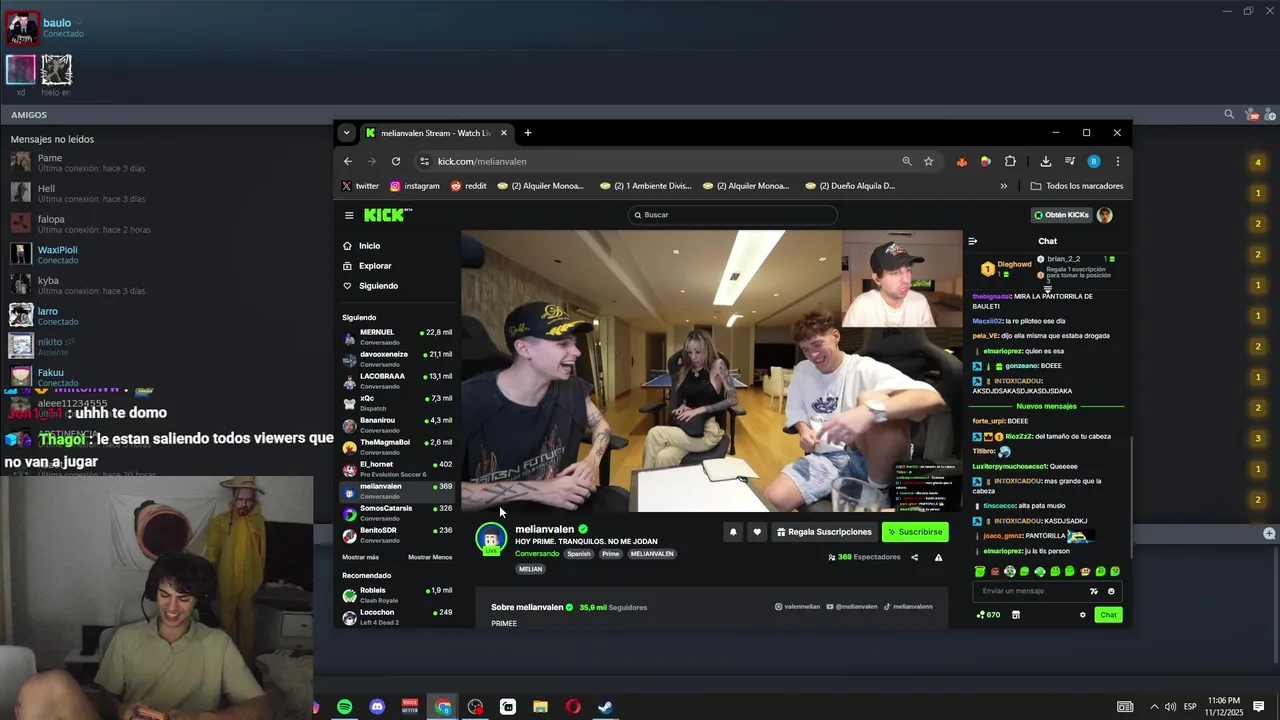The height and width of the screenshot is (720, 1280).
Task: Select MERNUEL channel in following list
Action: [397, 337]
